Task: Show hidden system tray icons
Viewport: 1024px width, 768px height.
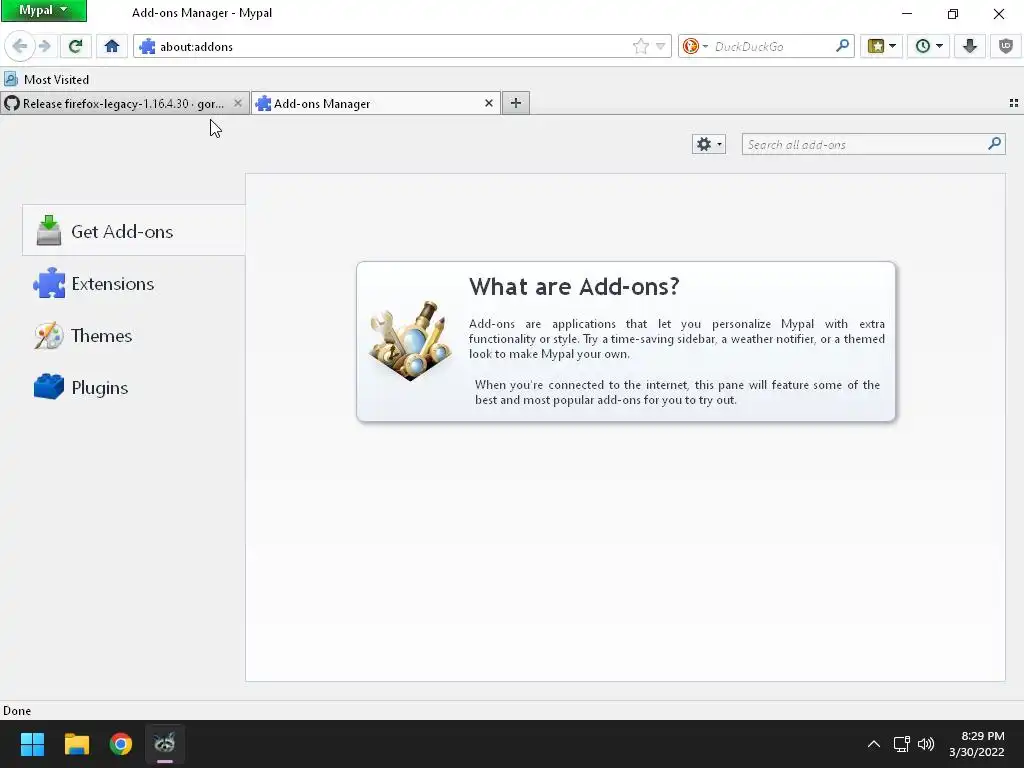Action: tap(874, 744)
